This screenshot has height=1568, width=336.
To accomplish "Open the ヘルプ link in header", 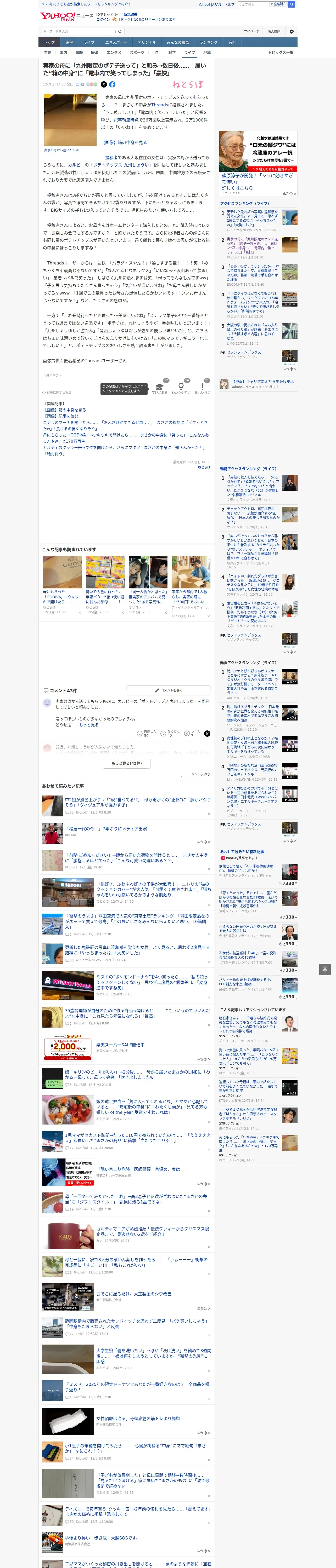I will (229, 4).
